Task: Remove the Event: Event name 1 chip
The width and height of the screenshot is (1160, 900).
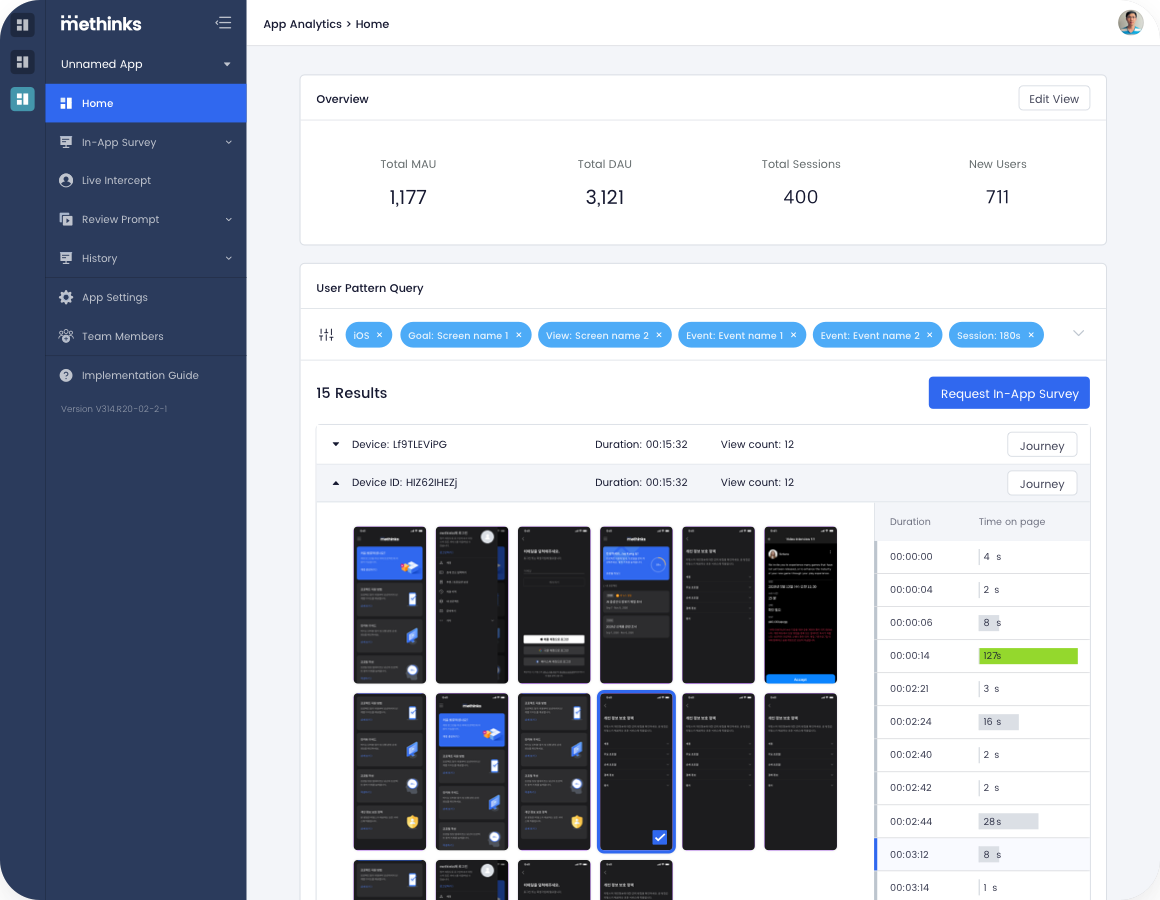Action: (x=793, y=335)
